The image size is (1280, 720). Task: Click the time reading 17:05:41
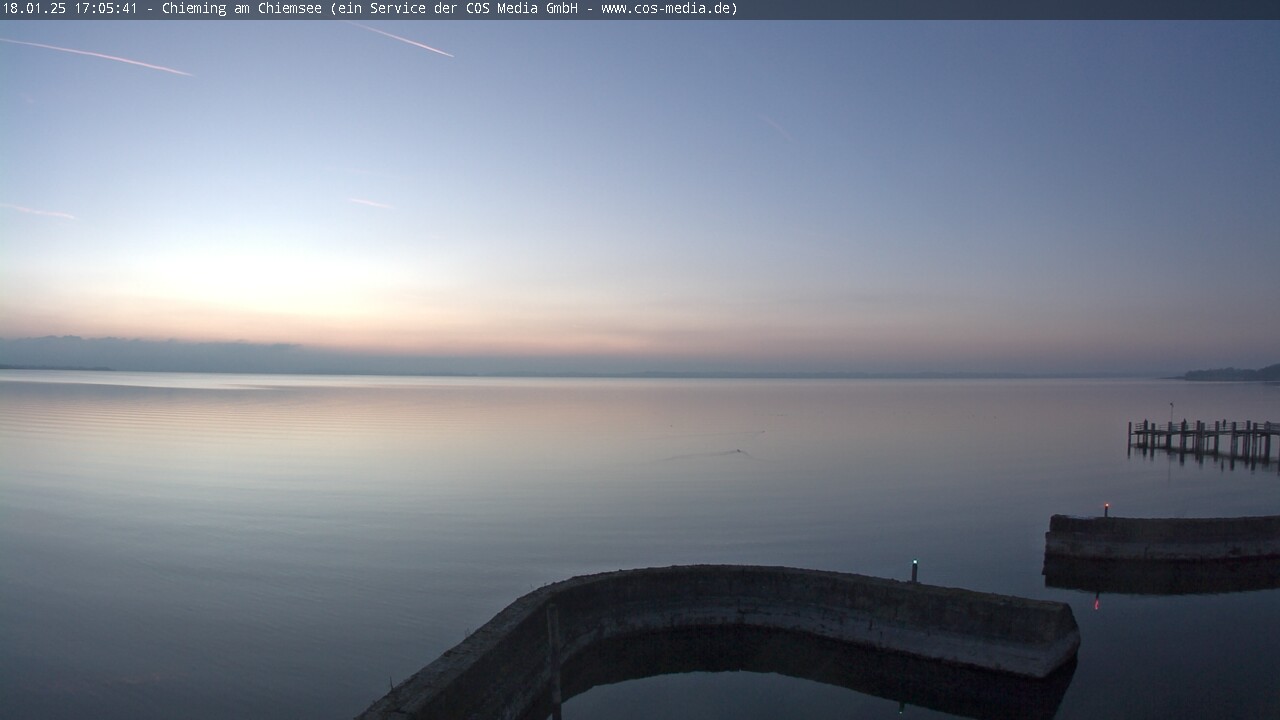105,9
